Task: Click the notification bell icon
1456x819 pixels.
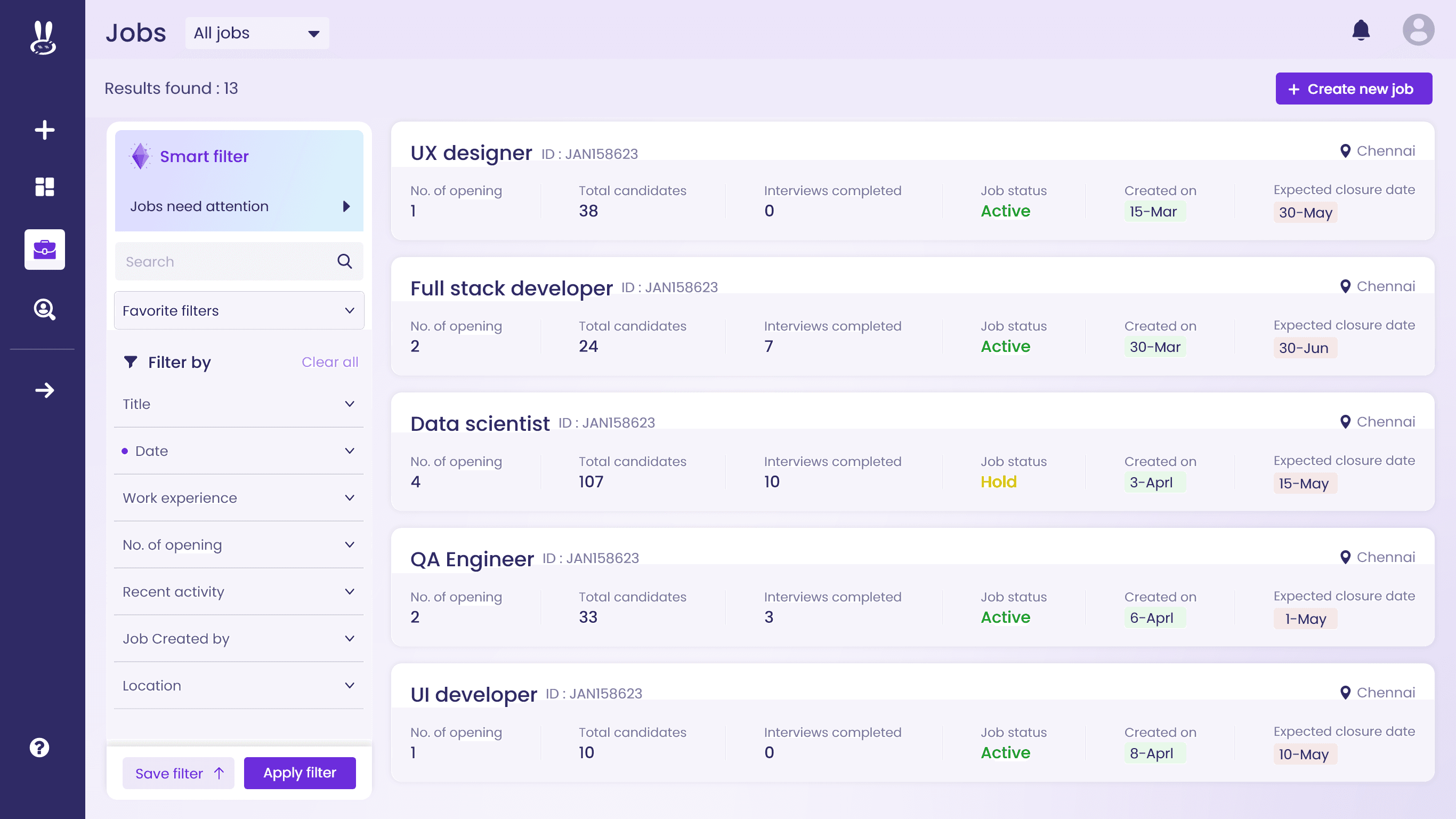Action: click(1361, 30)
